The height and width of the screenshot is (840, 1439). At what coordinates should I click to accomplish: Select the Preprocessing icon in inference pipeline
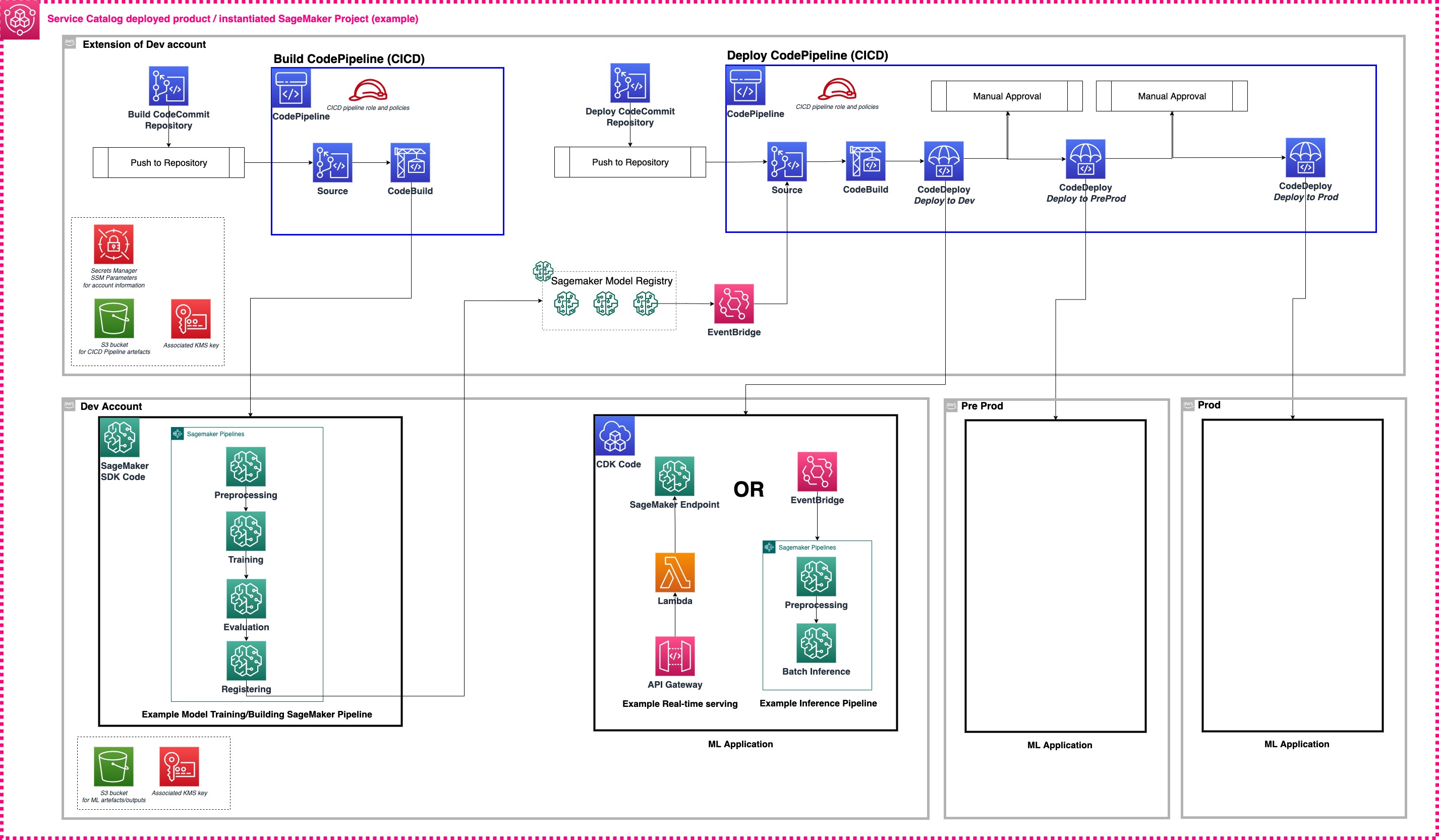click(816, 577)
